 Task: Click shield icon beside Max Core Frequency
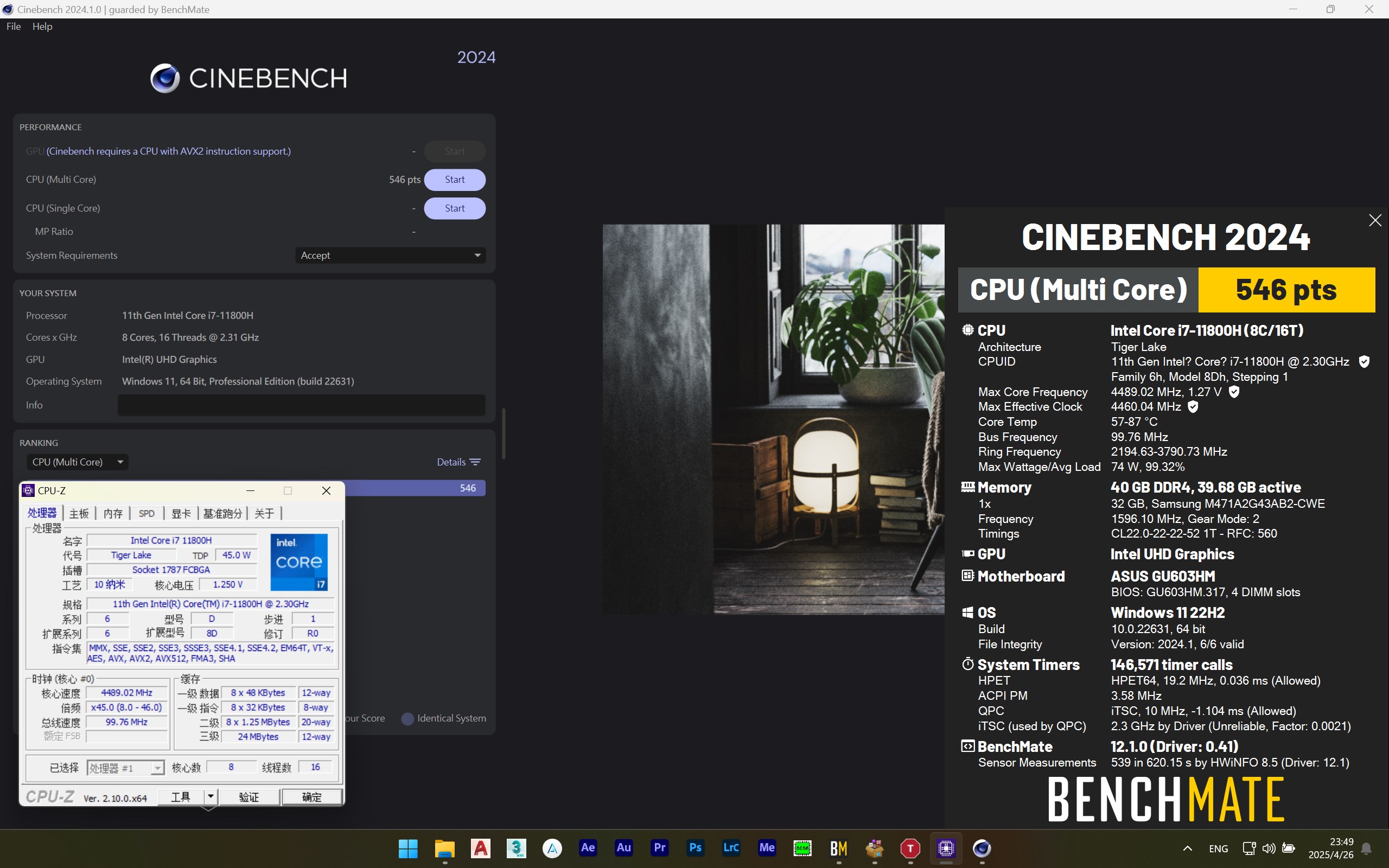pyautogui.click(x=1234, y=392)
